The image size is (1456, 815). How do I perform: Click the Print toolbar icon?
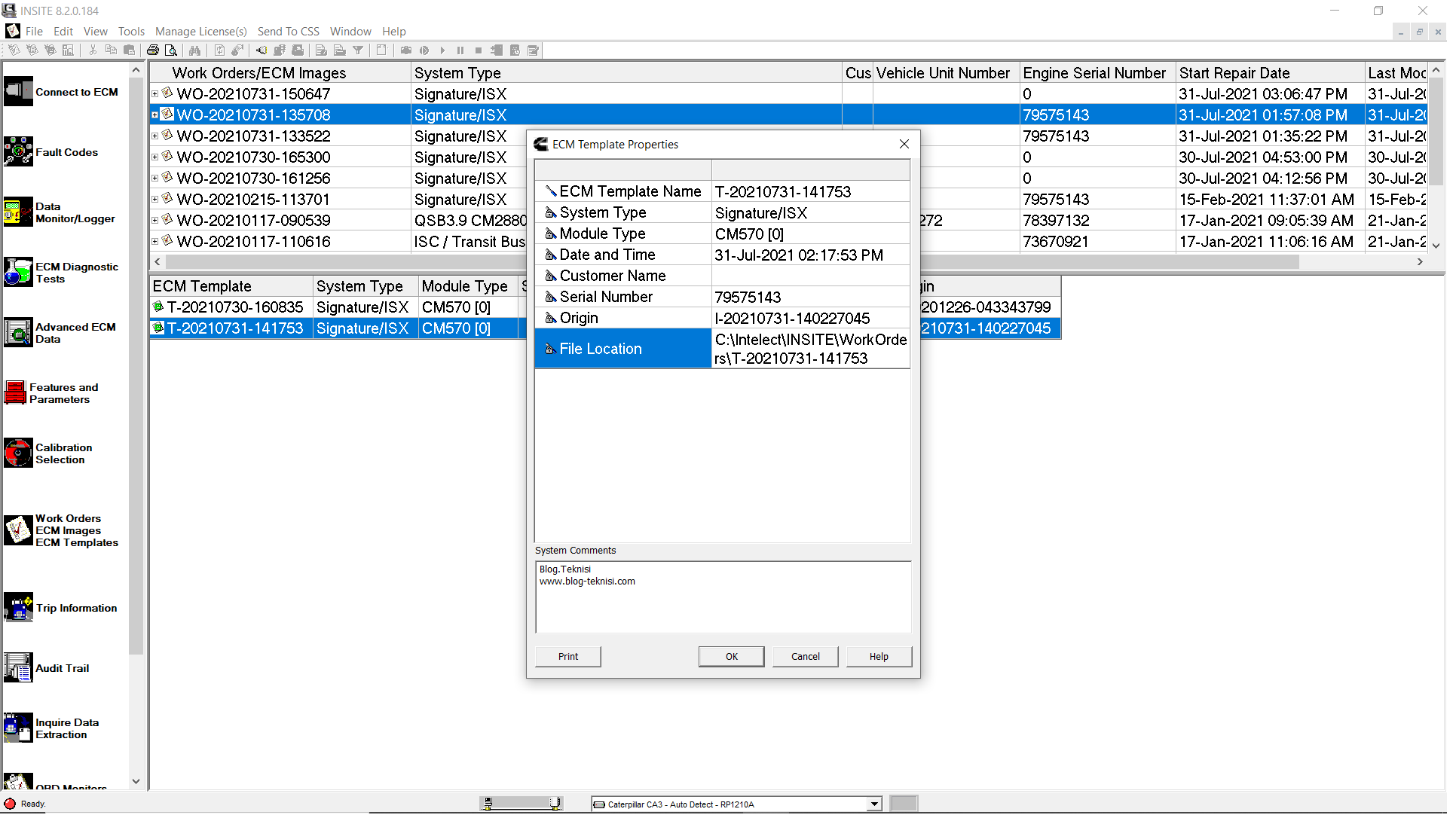154,50
